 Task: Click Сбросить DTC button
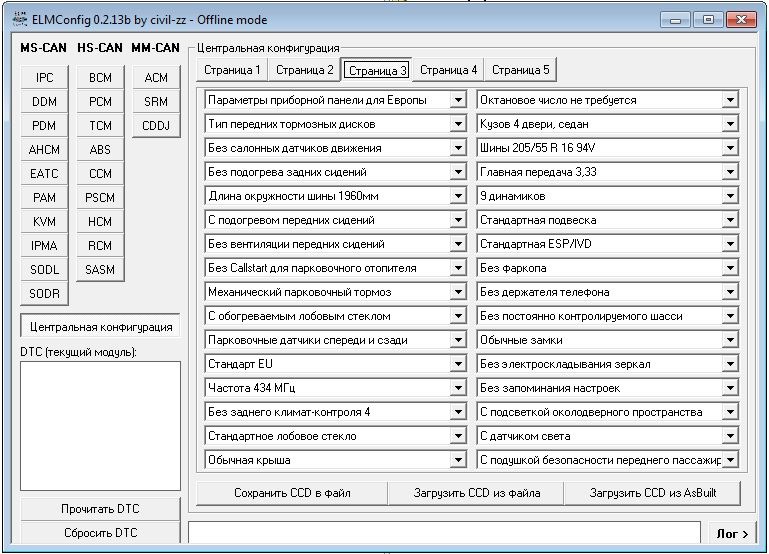pyautogui.click(x=101, y=532)
